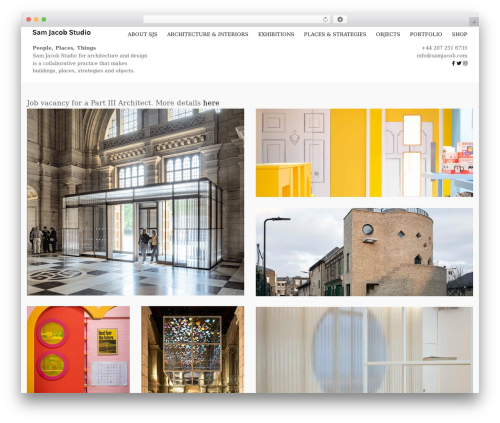Open Architecture & Interiors menu
The height and width of the screenshot is (423, 500).
[x=207, y=34]
